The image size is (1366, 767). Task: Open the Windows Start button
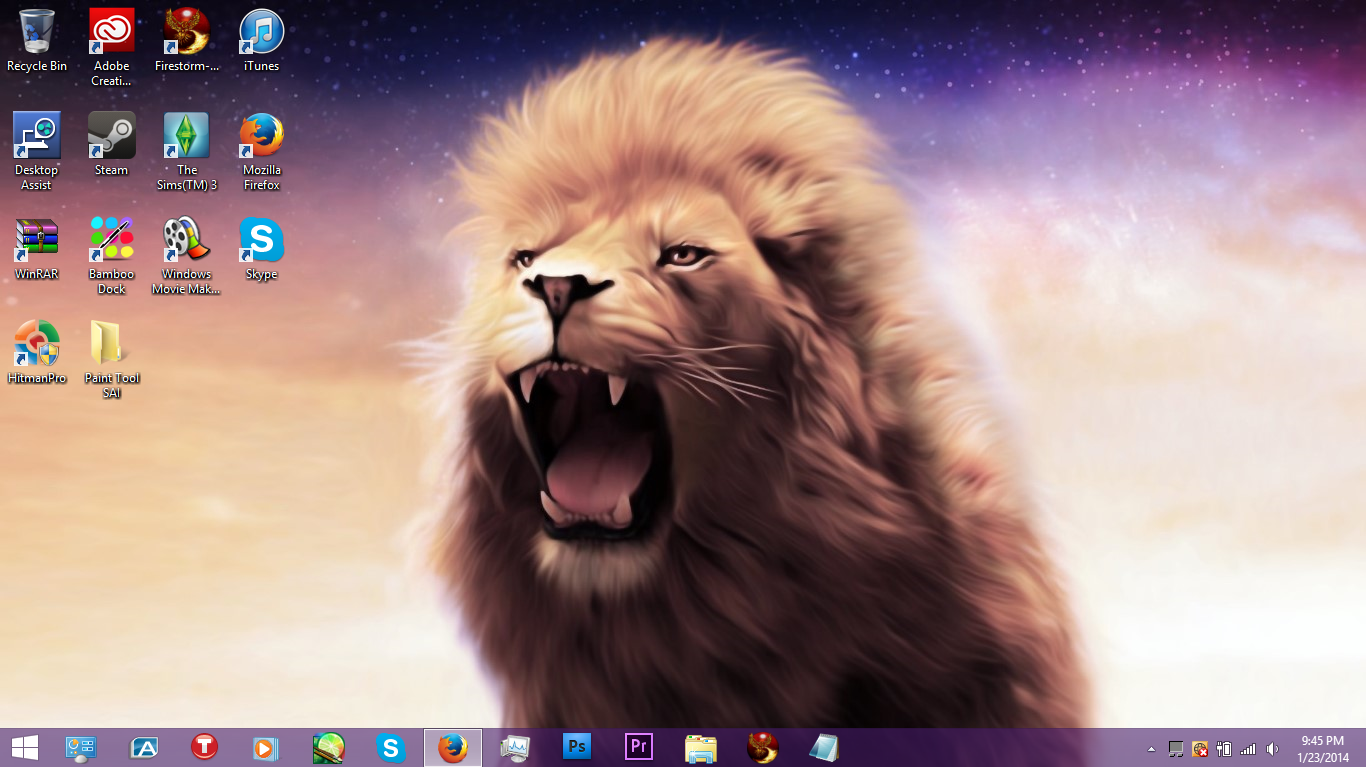click(24, 747)
